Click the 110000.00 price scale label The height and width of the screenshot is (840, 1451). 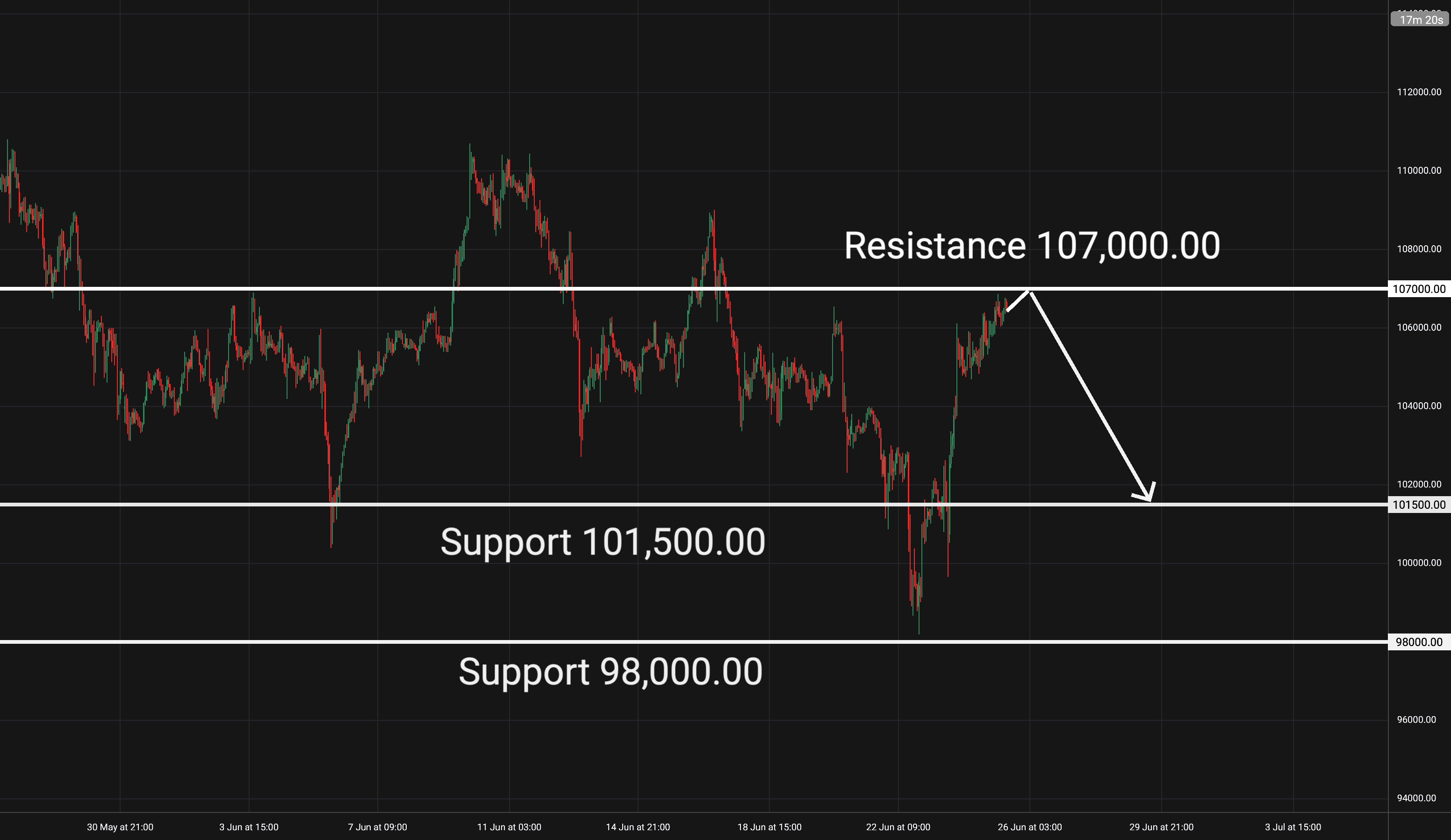tap(1419, 171)
